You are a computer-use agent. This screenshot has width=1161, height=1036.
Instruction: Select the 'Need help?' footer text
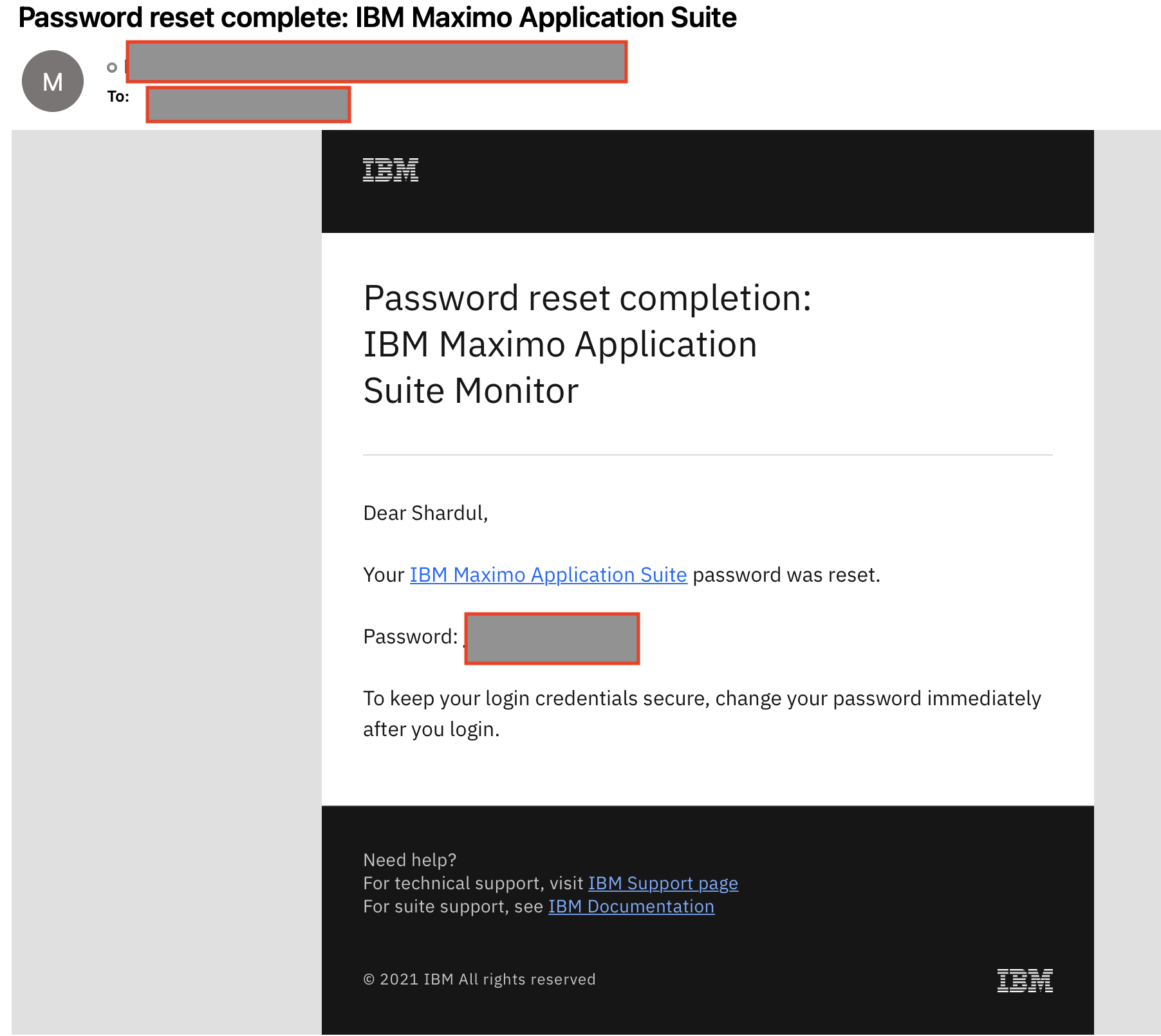pyautogui.click(x=410, y=859)
